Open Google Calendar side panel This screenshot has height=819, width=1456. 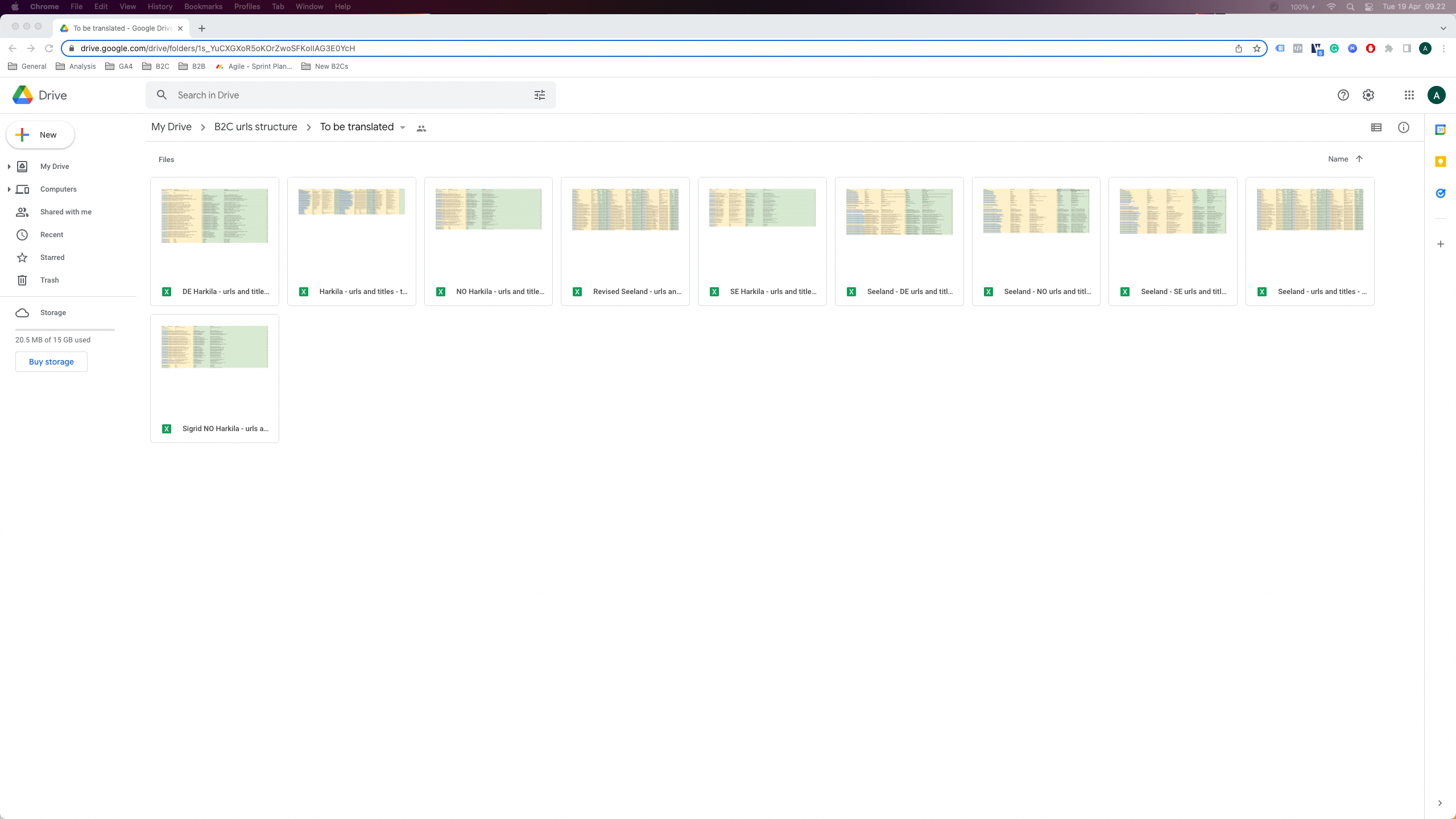coord(1441,130)
